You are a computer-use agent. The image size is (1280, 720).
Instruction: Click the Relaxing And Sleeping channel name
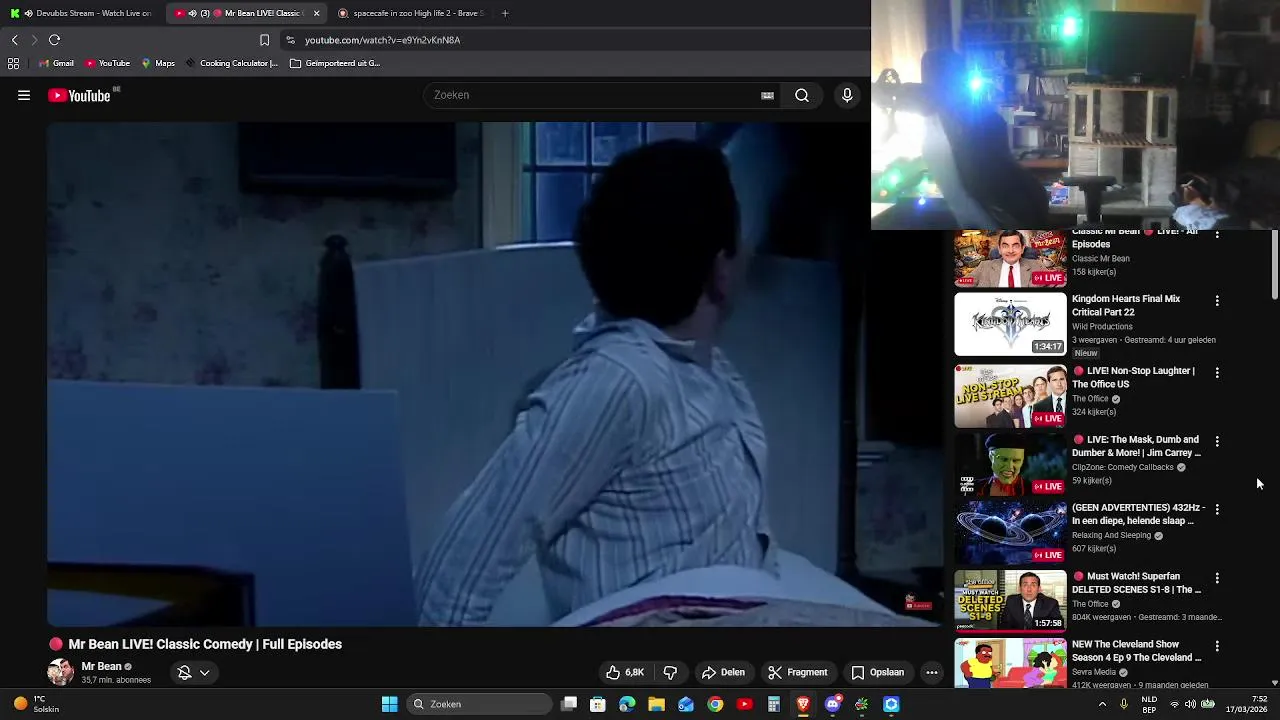click(1112, 535)
